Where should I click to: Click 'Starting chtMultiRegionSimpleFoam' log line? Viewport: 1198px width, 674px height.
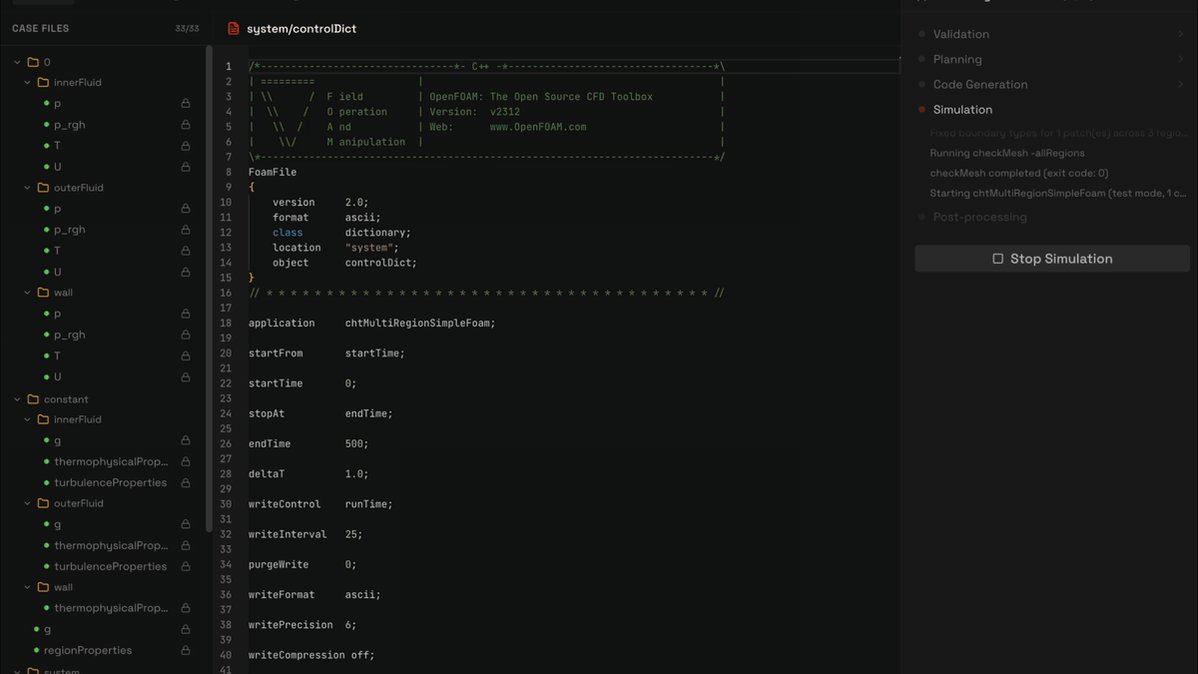(1057, 193)
